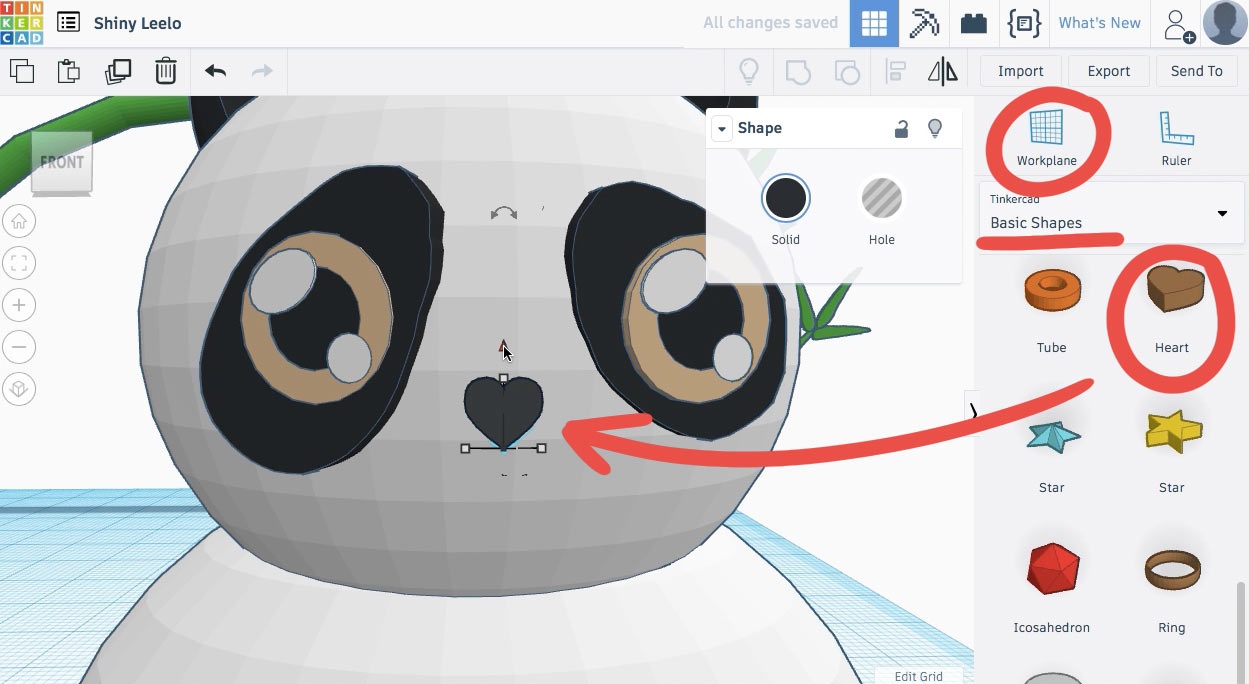
Task: Open What's New
Action: 1099,23
